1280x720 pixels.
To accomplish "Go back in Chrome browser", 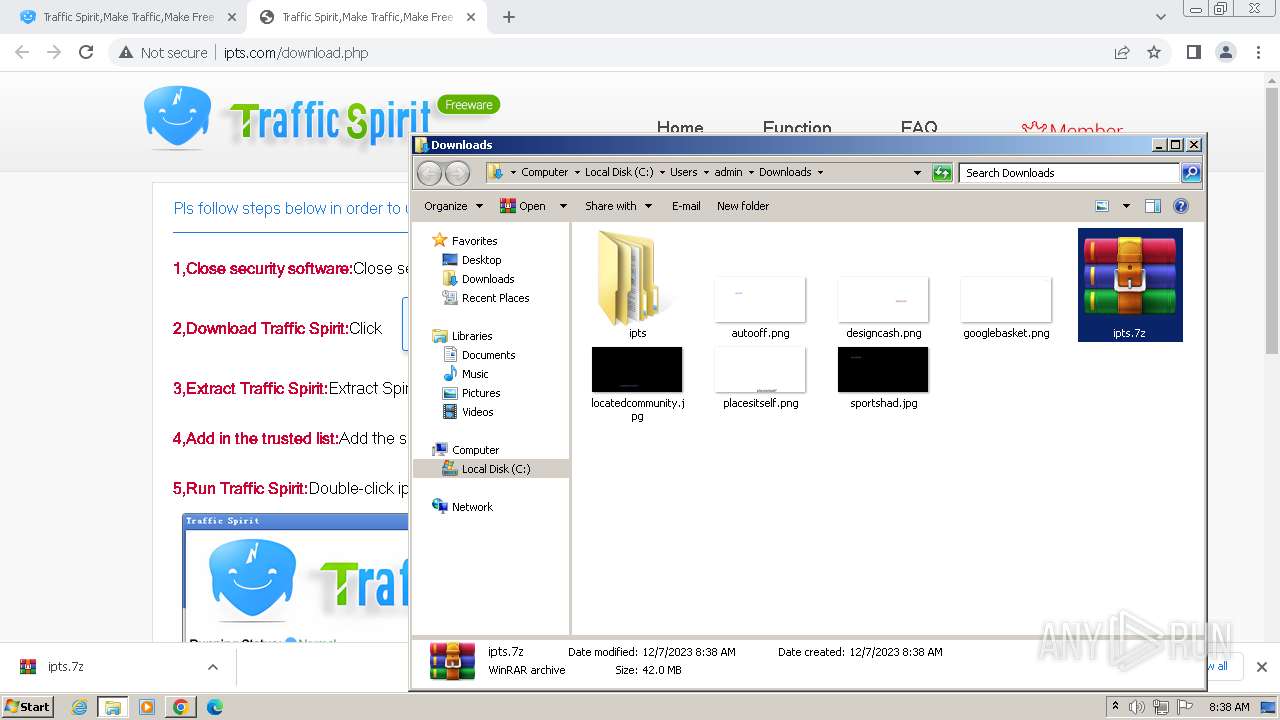I will (x=22, y=52).
